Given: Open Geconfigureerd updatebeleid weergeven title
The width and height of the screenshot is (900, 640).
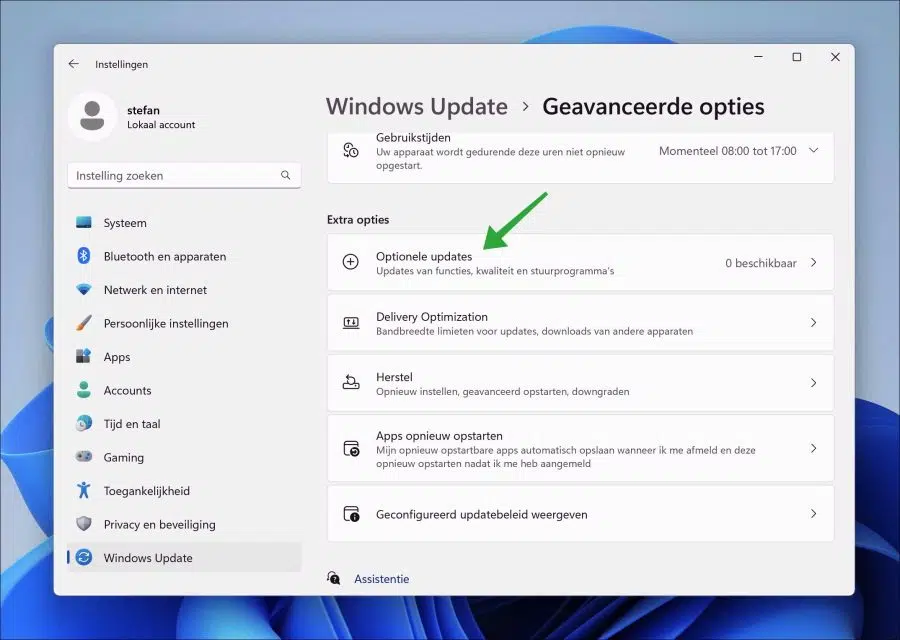Looking at the screenshot, I should point(482,514).
